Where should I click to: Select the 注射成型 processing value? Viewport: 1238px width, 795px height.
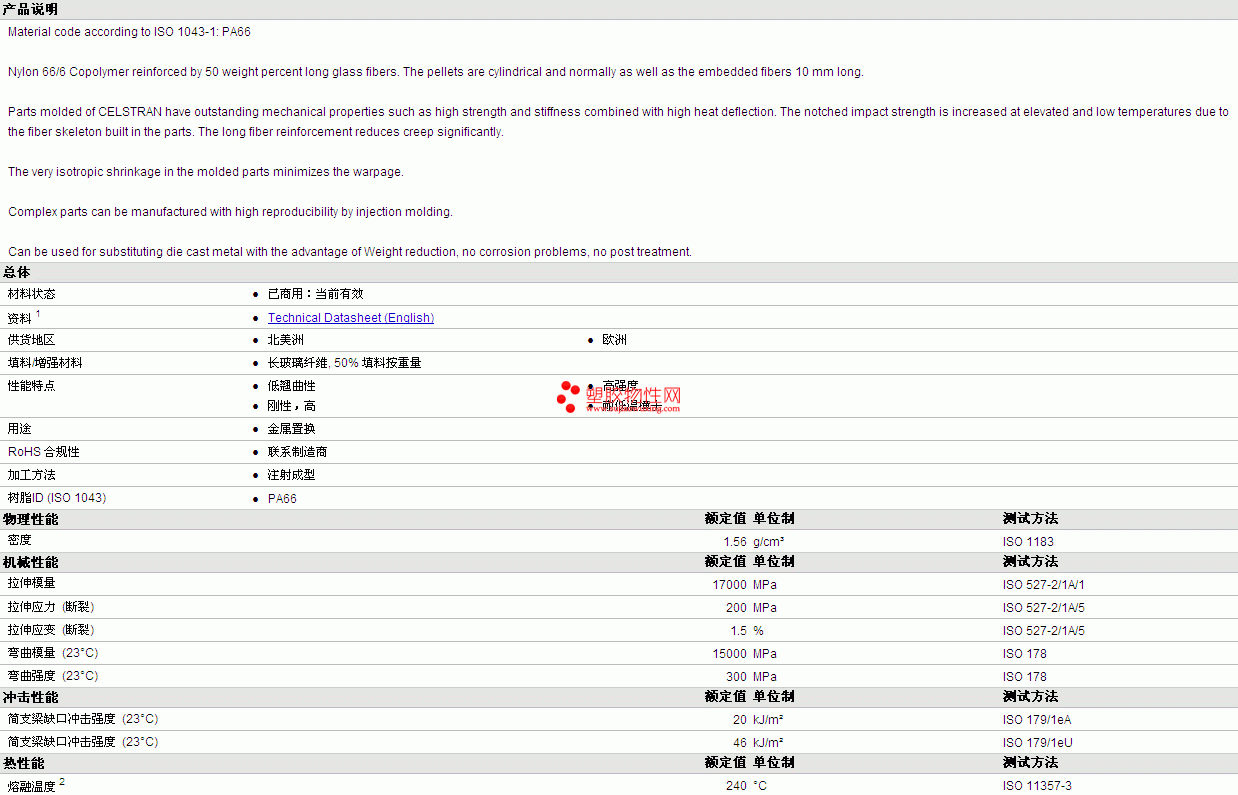pyautogui.click(x=292, y=475)
